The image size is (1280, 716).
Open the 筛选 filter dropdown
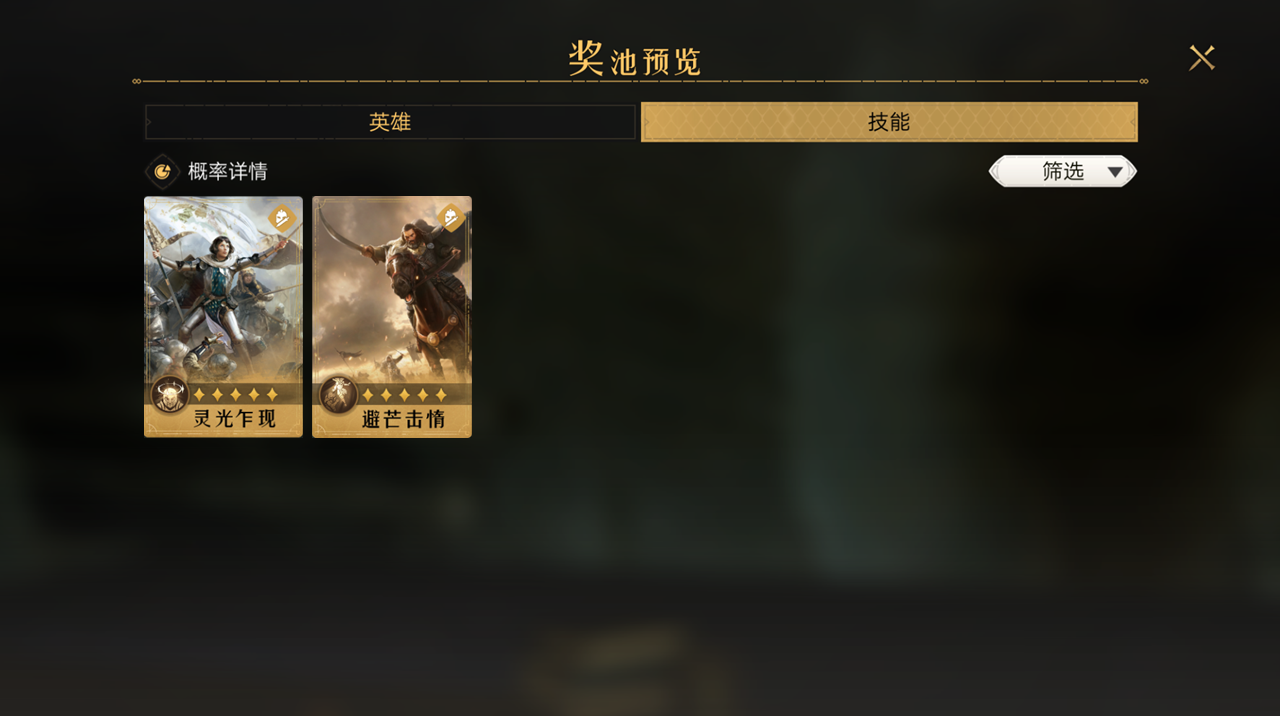point(1063,171)
